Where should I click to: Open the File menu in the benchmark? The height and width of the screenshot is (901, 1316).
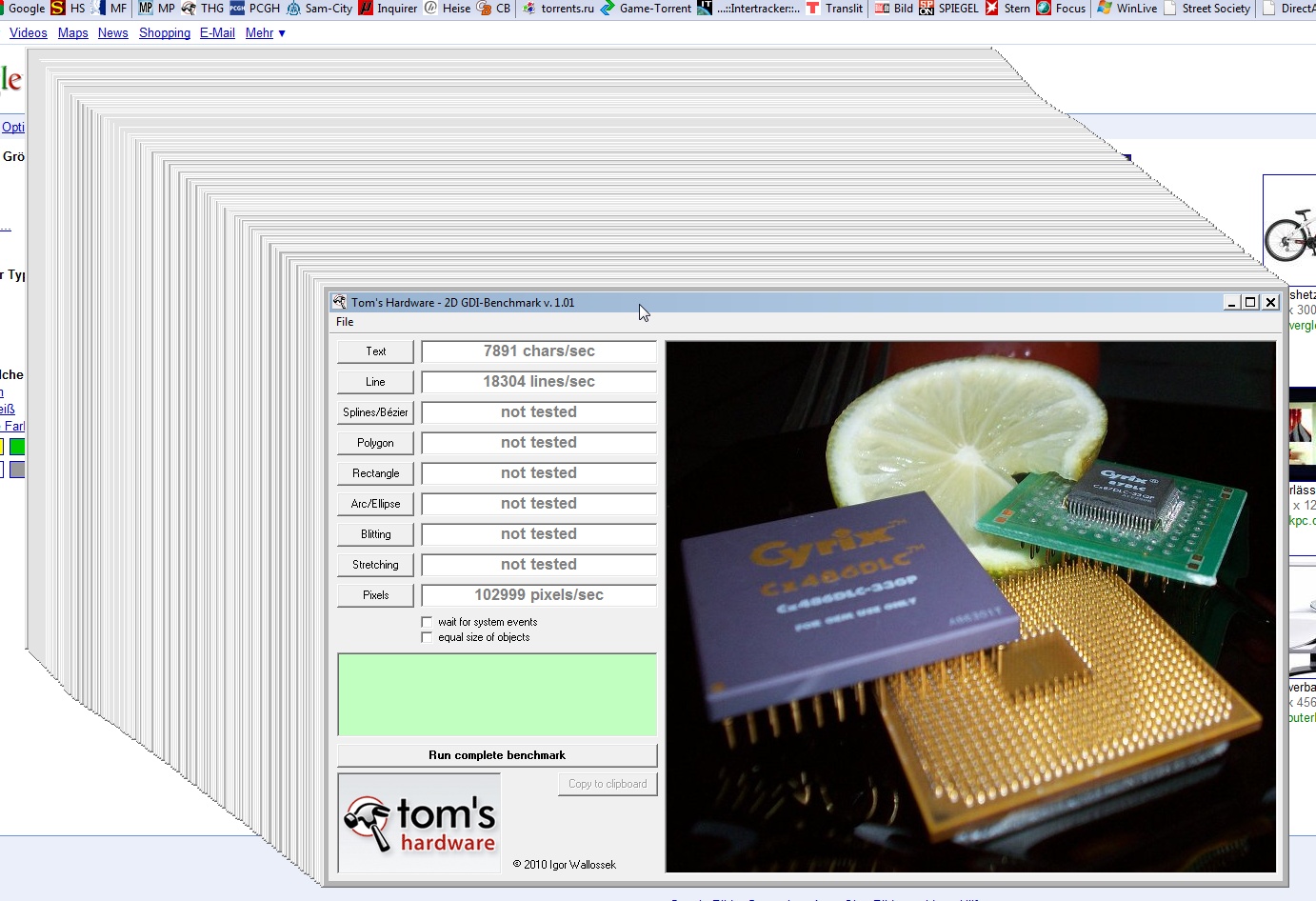tap(345, 322)
